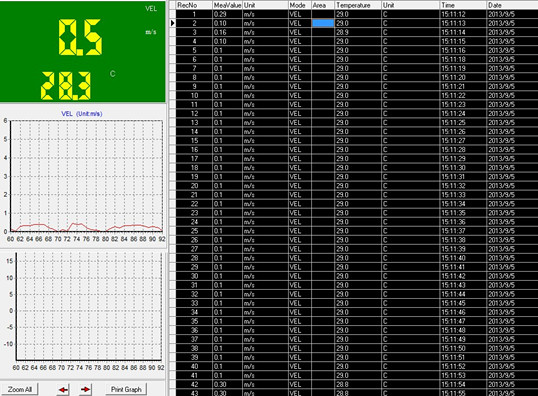The height and width of the screenshot is (396, 538).
Task: Select the MeaValue column header
Action: pyautogui.click(x=227, y=5)
